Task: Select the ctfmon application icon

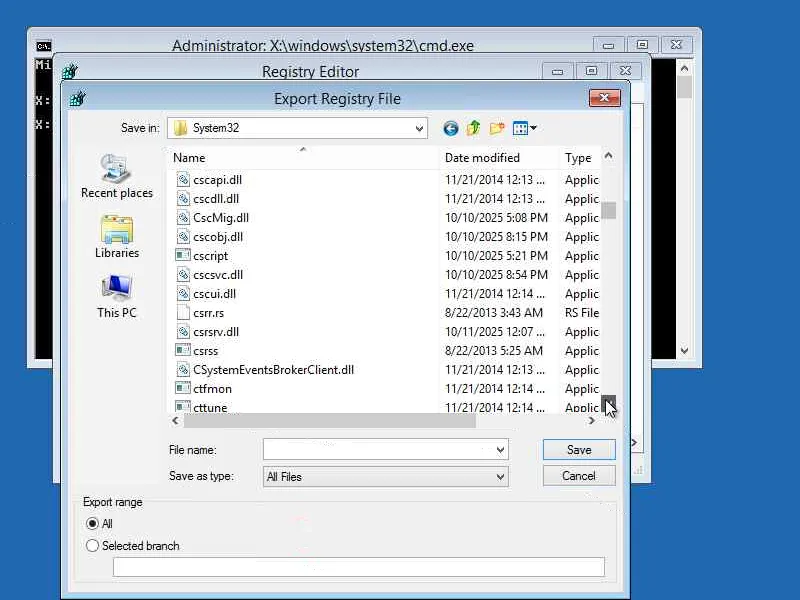Action: tap(183, 388)
